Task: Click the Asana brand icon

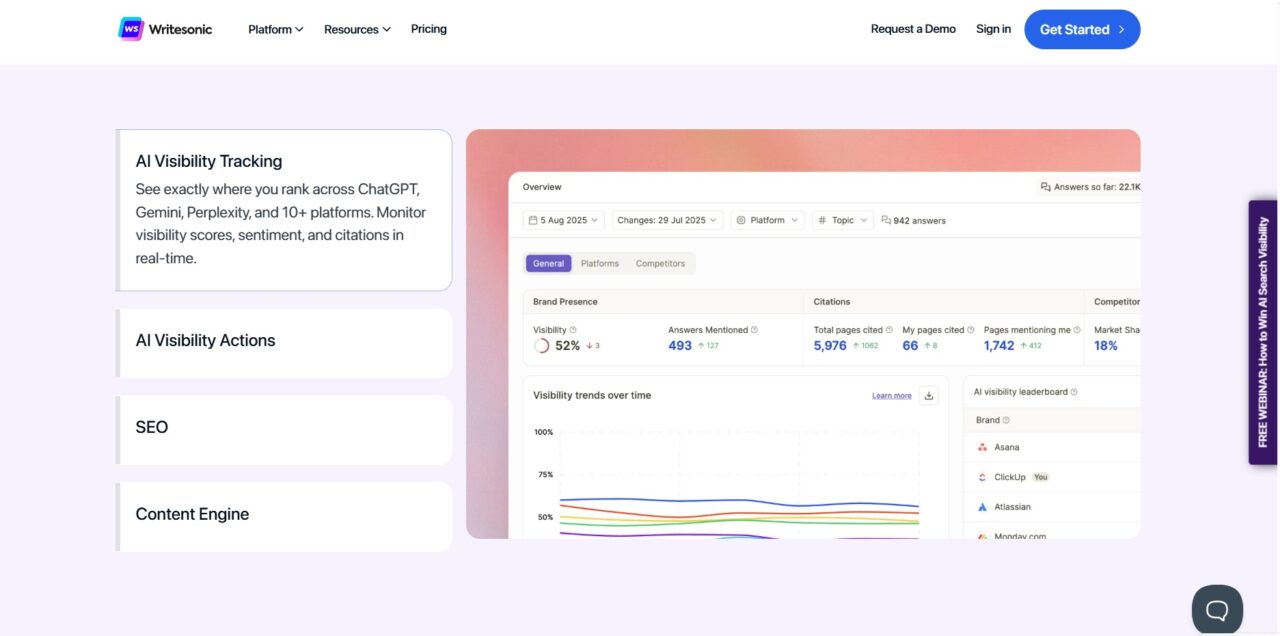Action: (983, 447)
